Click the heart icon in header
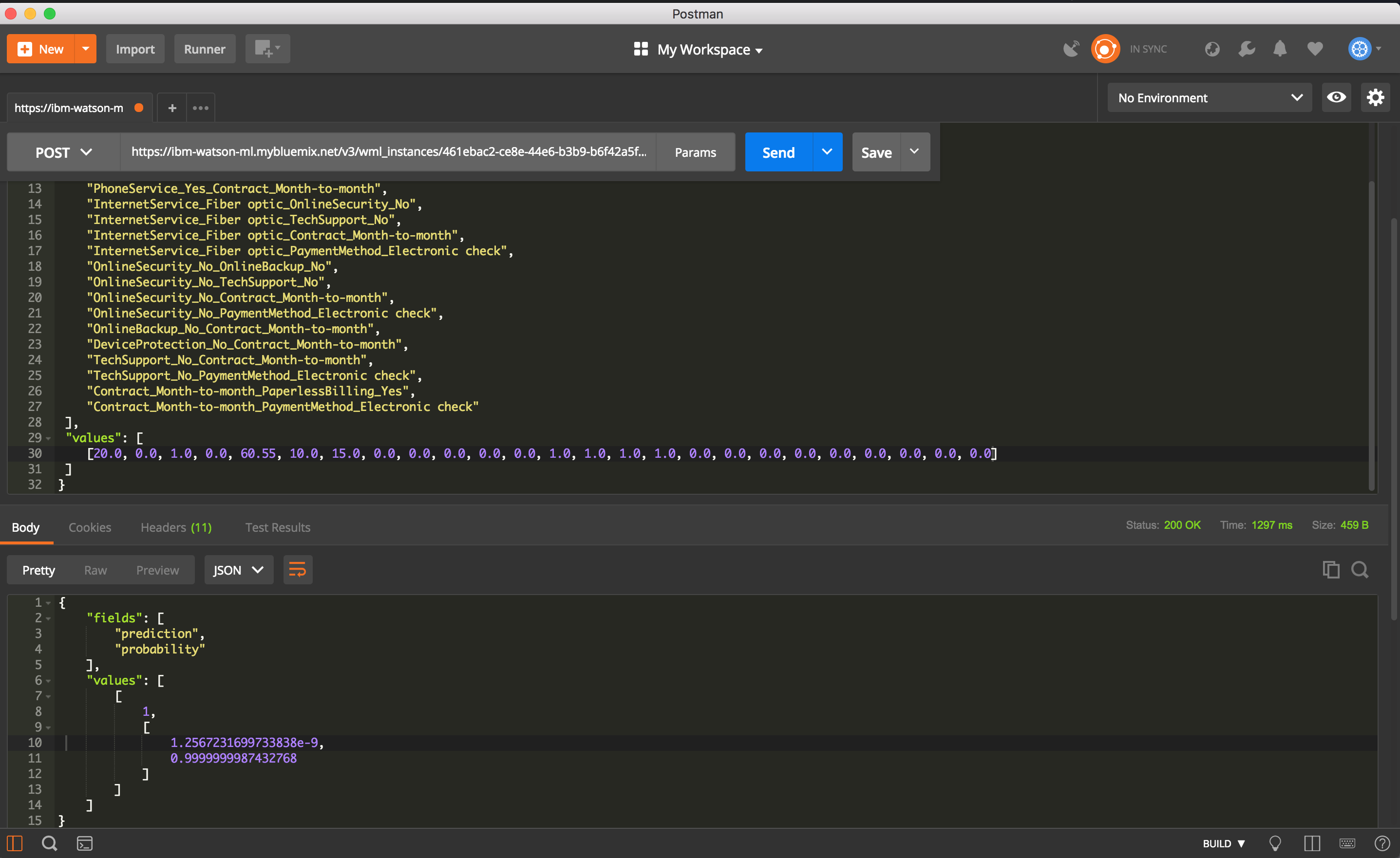 point(1314,49)
